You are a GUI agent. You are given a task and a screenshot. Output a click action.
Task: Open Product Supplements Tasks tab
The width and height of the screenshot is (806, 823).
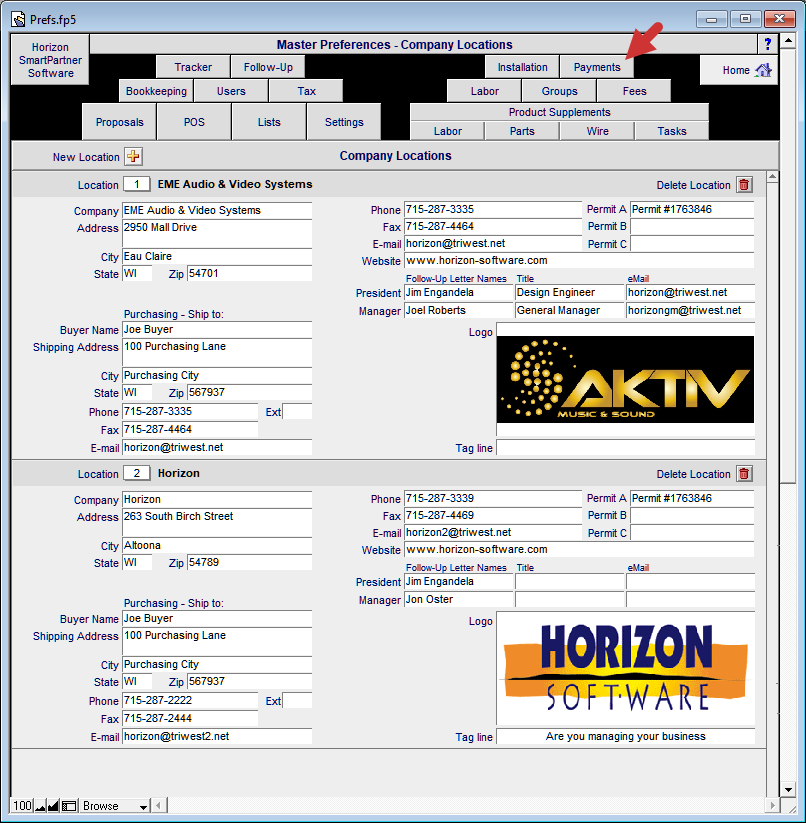pyautogui.click(x=672, y=131)
